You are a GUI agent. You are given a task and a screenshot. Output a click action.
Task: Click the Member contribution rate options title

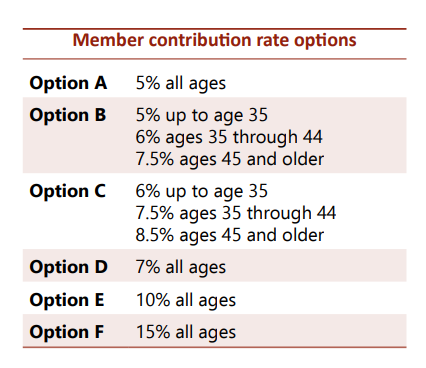(214, 41)
